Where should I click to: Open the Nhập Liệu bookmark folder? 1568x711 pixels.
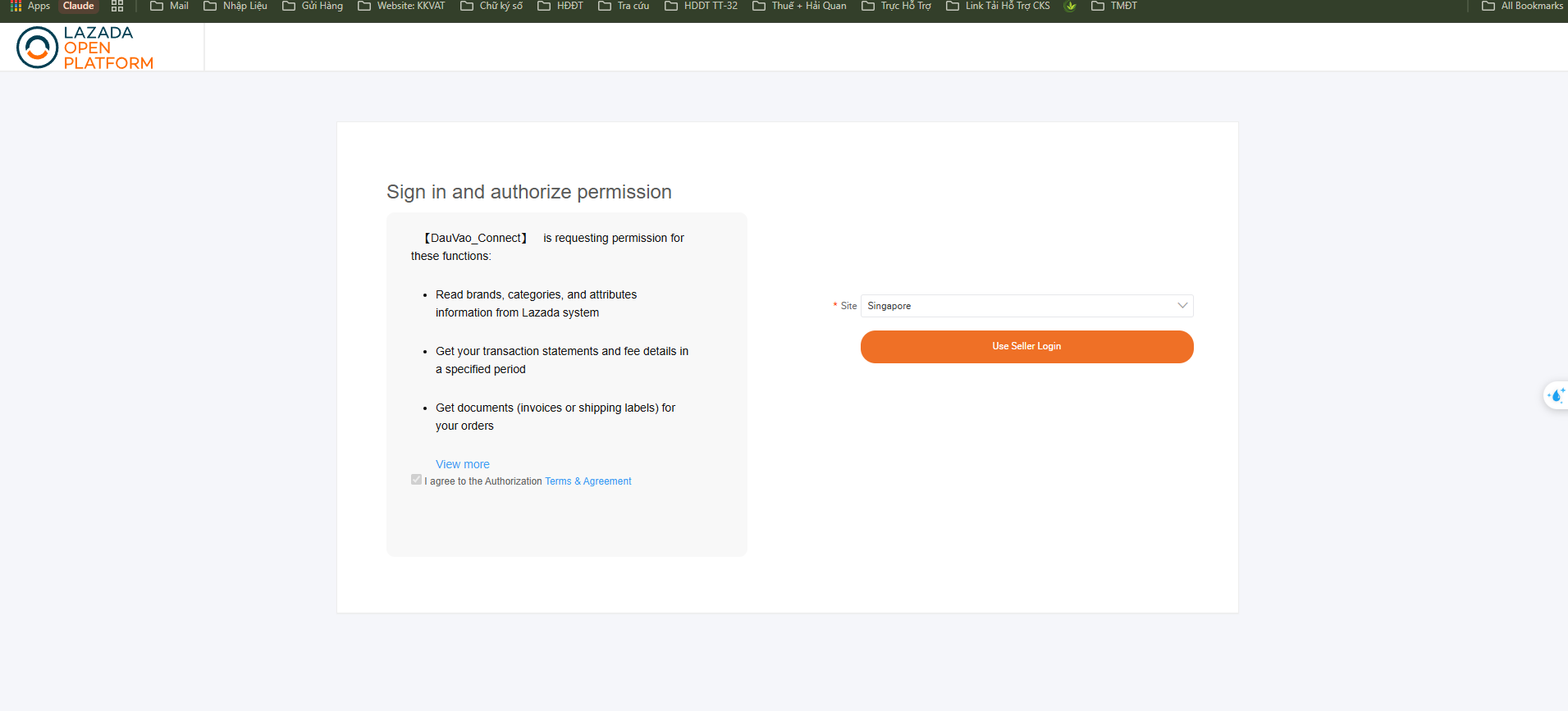(235, 6)
